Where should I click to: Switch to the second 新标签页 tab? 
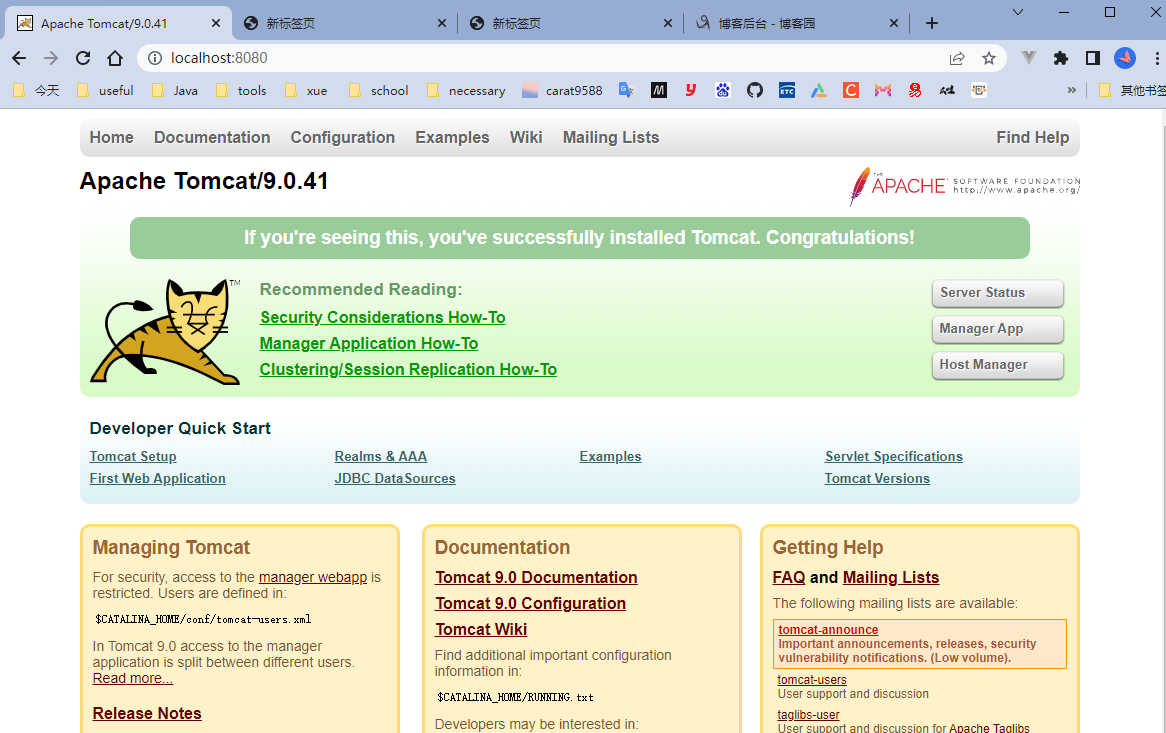[x=570, y=23]
